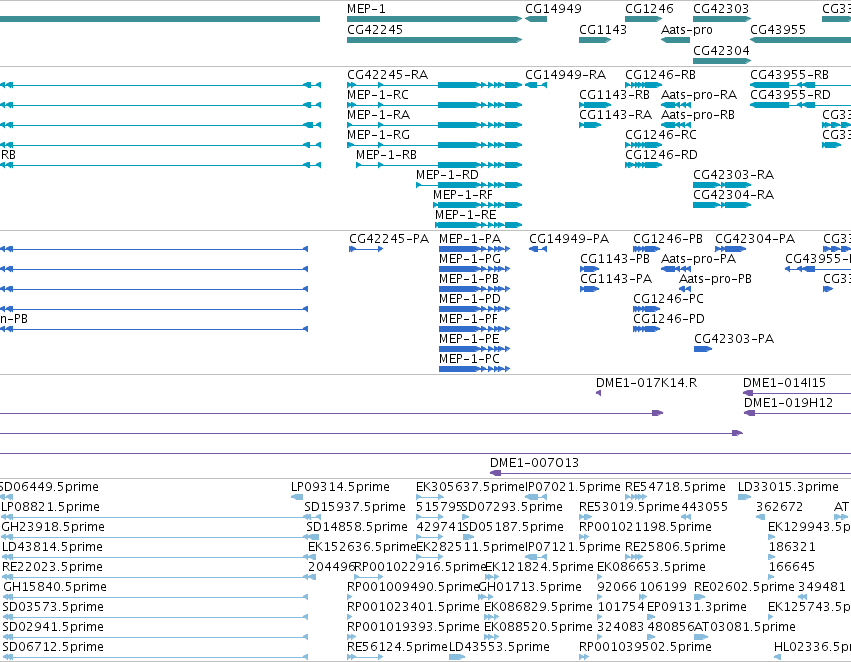Select protein Aats-pro-PA
Image resolution: width=851 pixels, height=662 pixels.
tap(676, 269)
